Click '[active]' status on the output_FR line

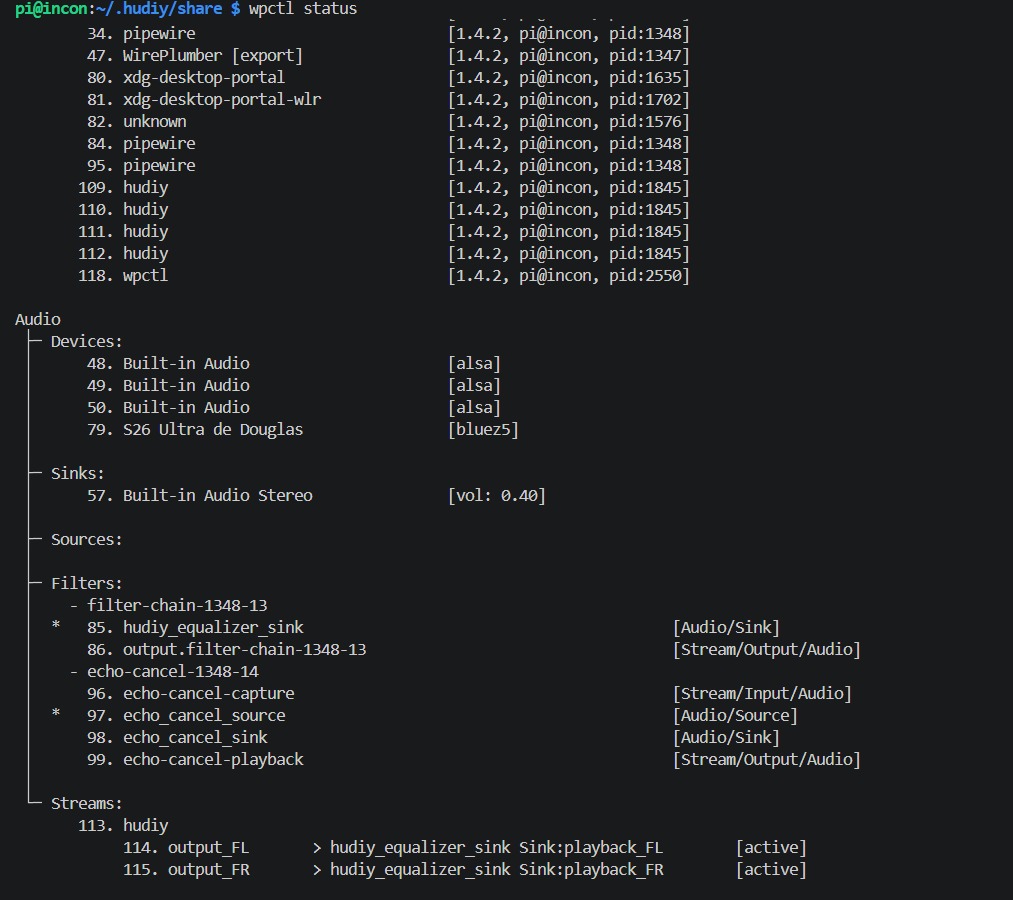771,870
